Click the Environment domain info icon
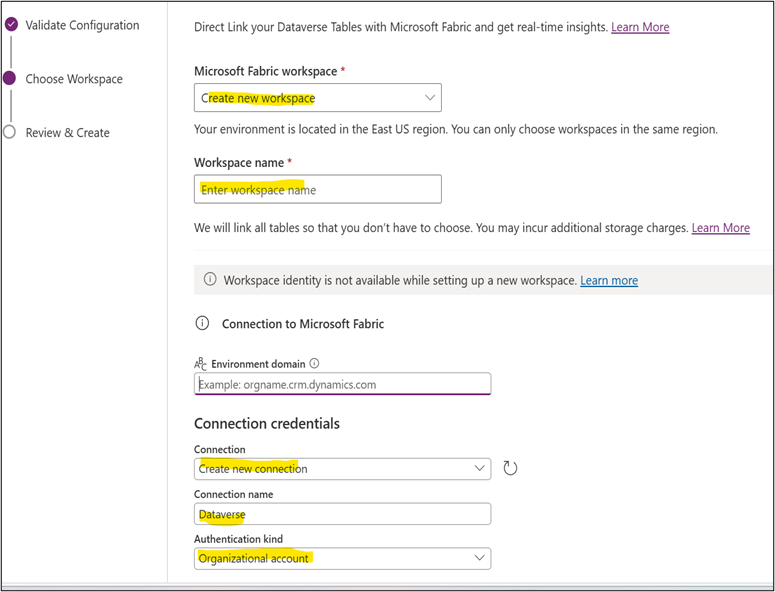The height and width of the screenshot is (592, 775). pyautogui.click(x=314, y=364)
